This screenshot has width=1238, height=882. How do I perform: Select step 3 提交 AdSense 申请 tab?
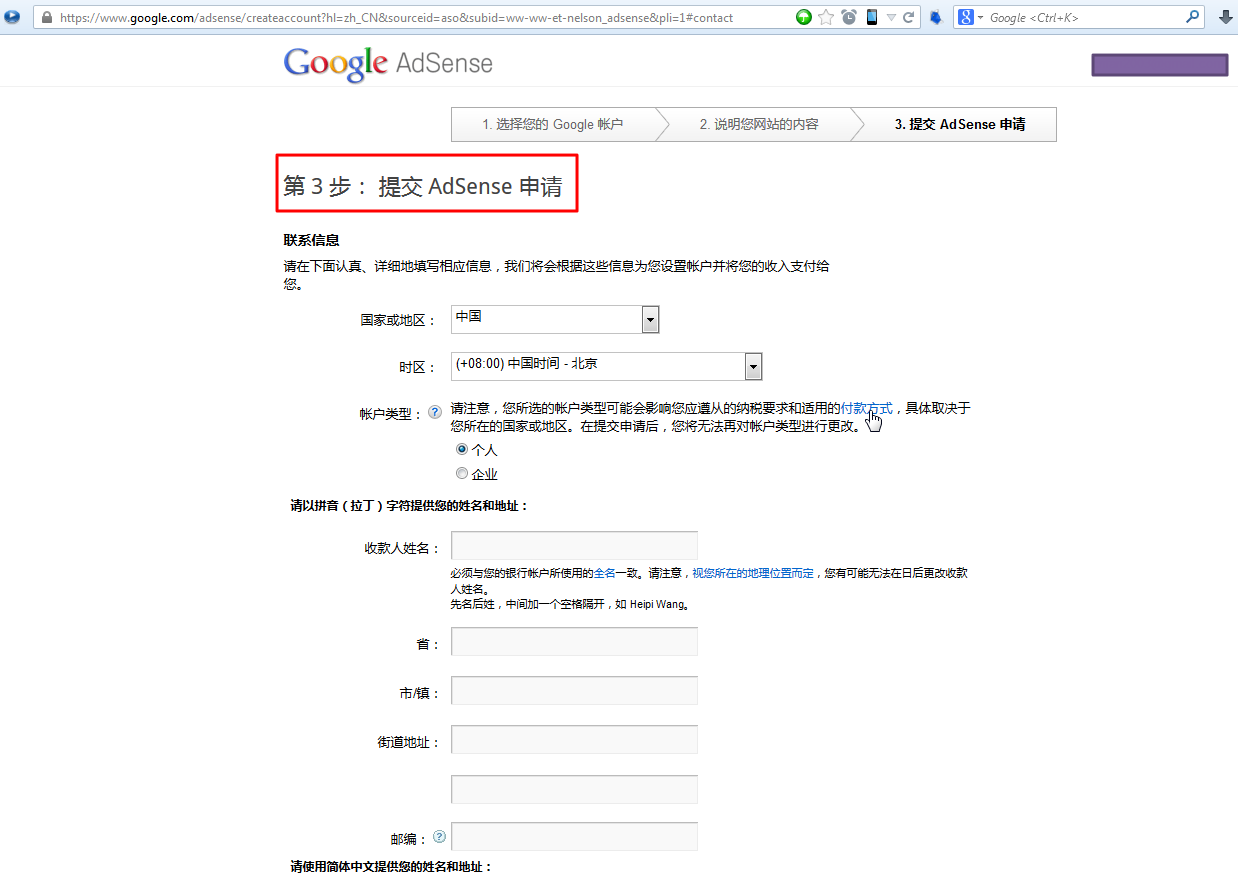(960, 124)
